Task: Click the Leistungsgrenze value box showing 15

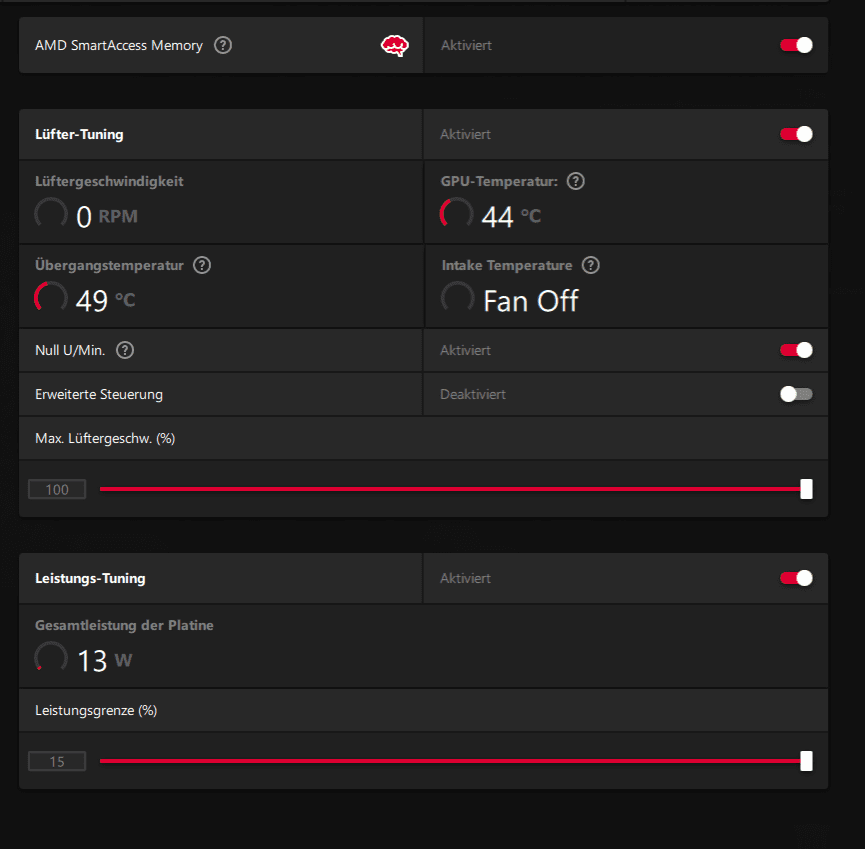Action: pos(57,762)
